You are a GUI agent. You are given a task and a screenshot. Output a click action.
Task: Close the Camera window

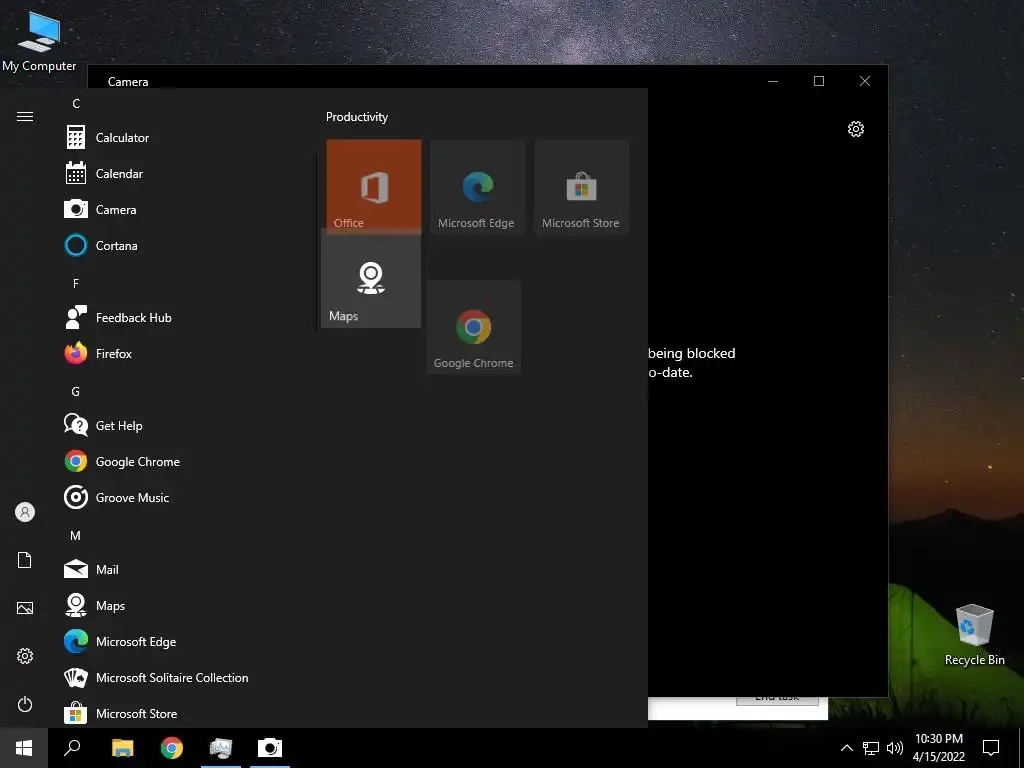[865, 81]
